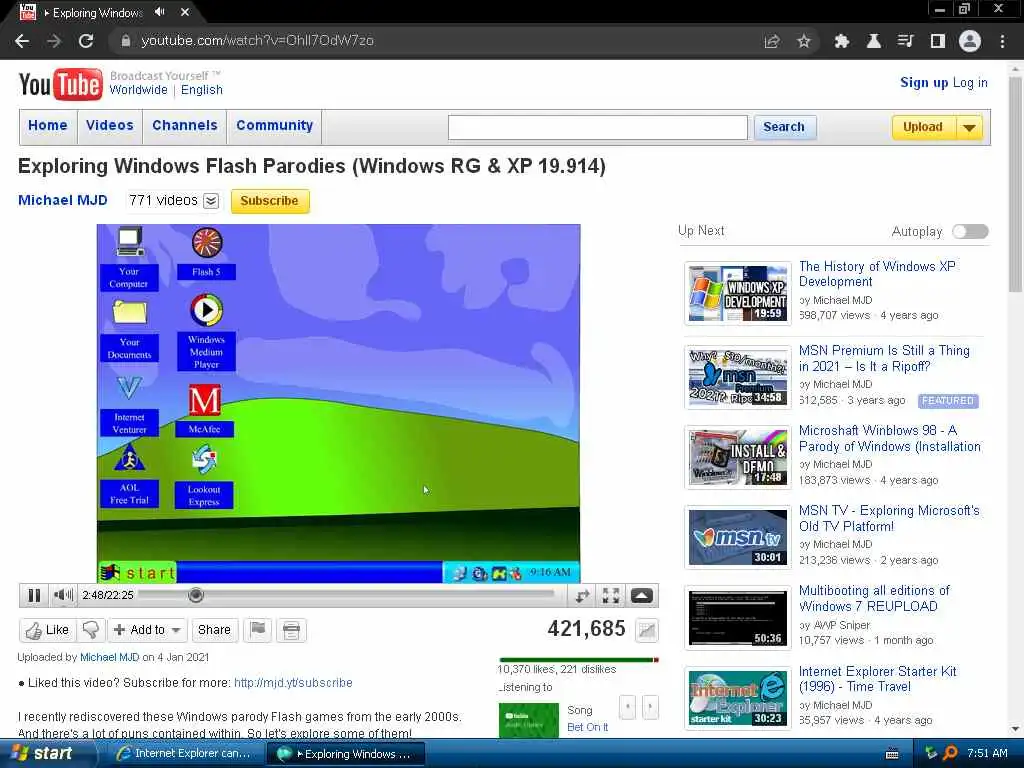Click site lock icon in address bar
This screenshot has height=768, width=1024.
[x=125, y=40]
